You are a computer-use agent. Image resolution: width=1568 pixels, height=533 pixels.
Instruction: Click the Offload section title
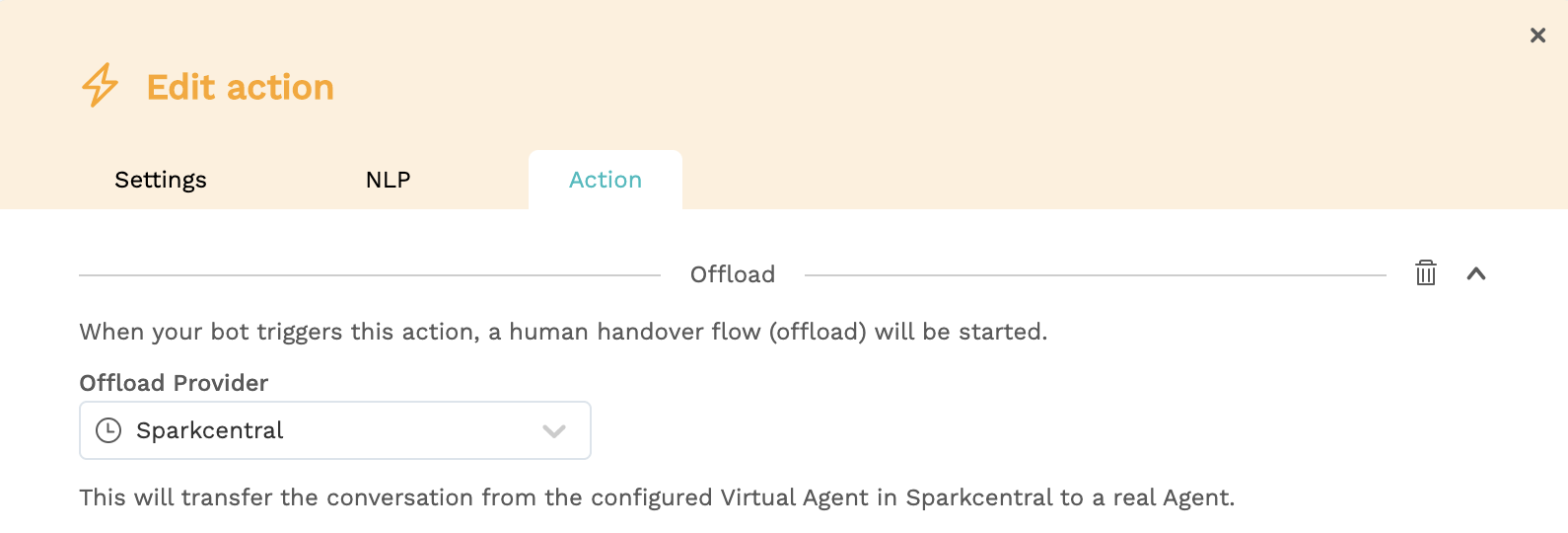click(x=733, y=274)
